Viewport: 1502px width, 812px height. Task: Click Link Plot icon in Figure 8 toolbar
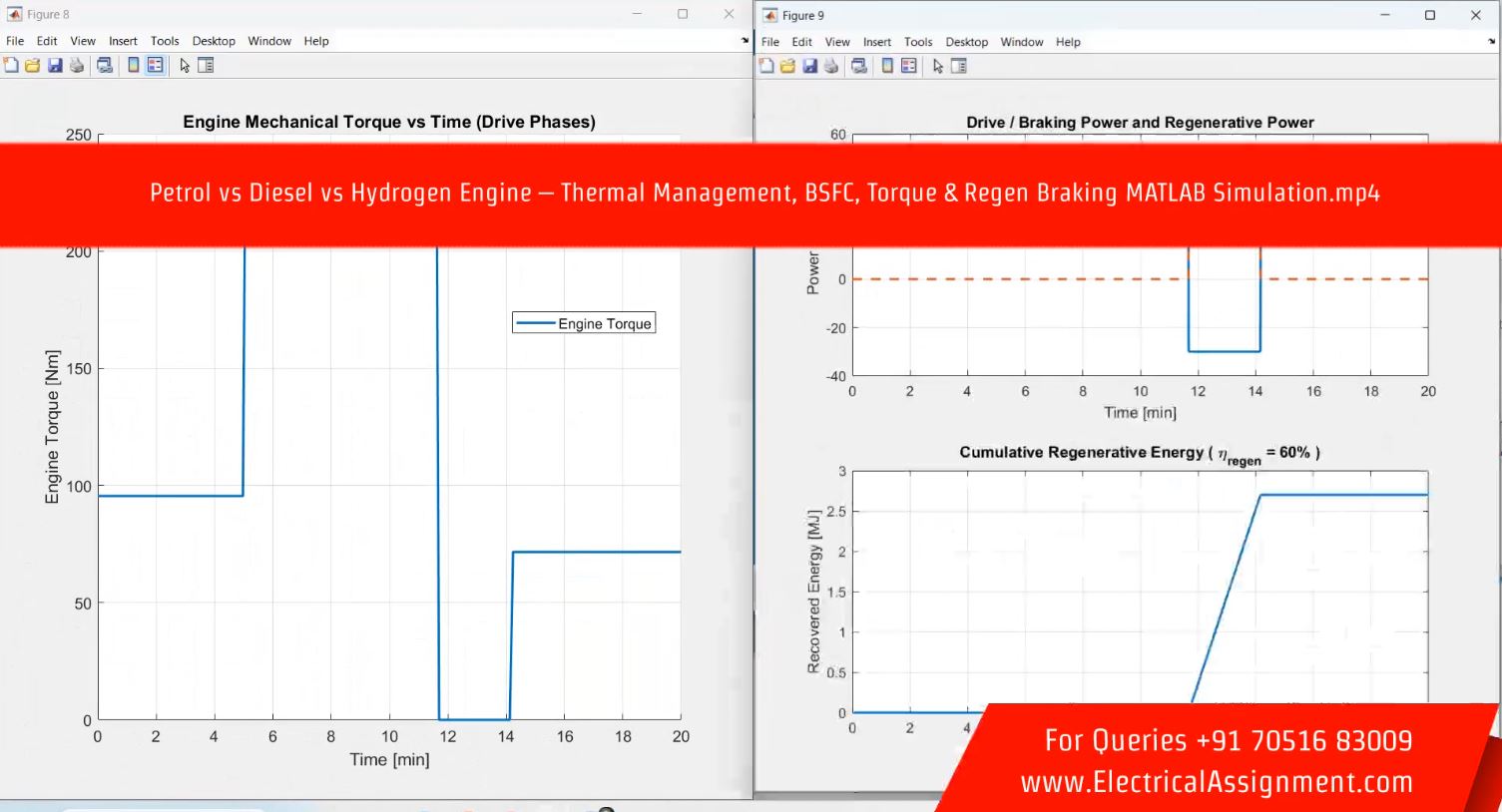[105, 66]
